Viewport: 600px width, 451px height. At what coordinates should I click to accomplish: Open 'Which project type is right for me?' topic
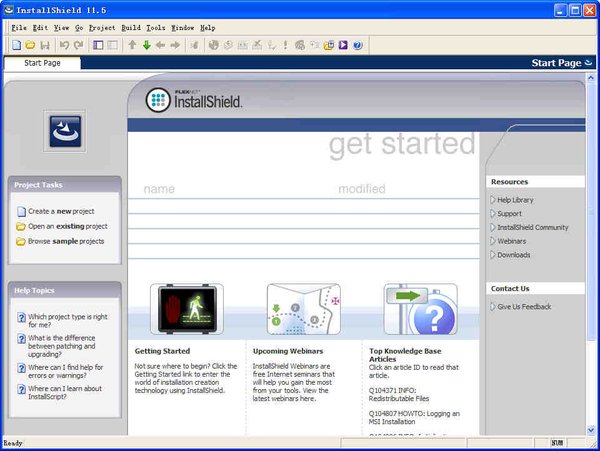coord(68,321)
